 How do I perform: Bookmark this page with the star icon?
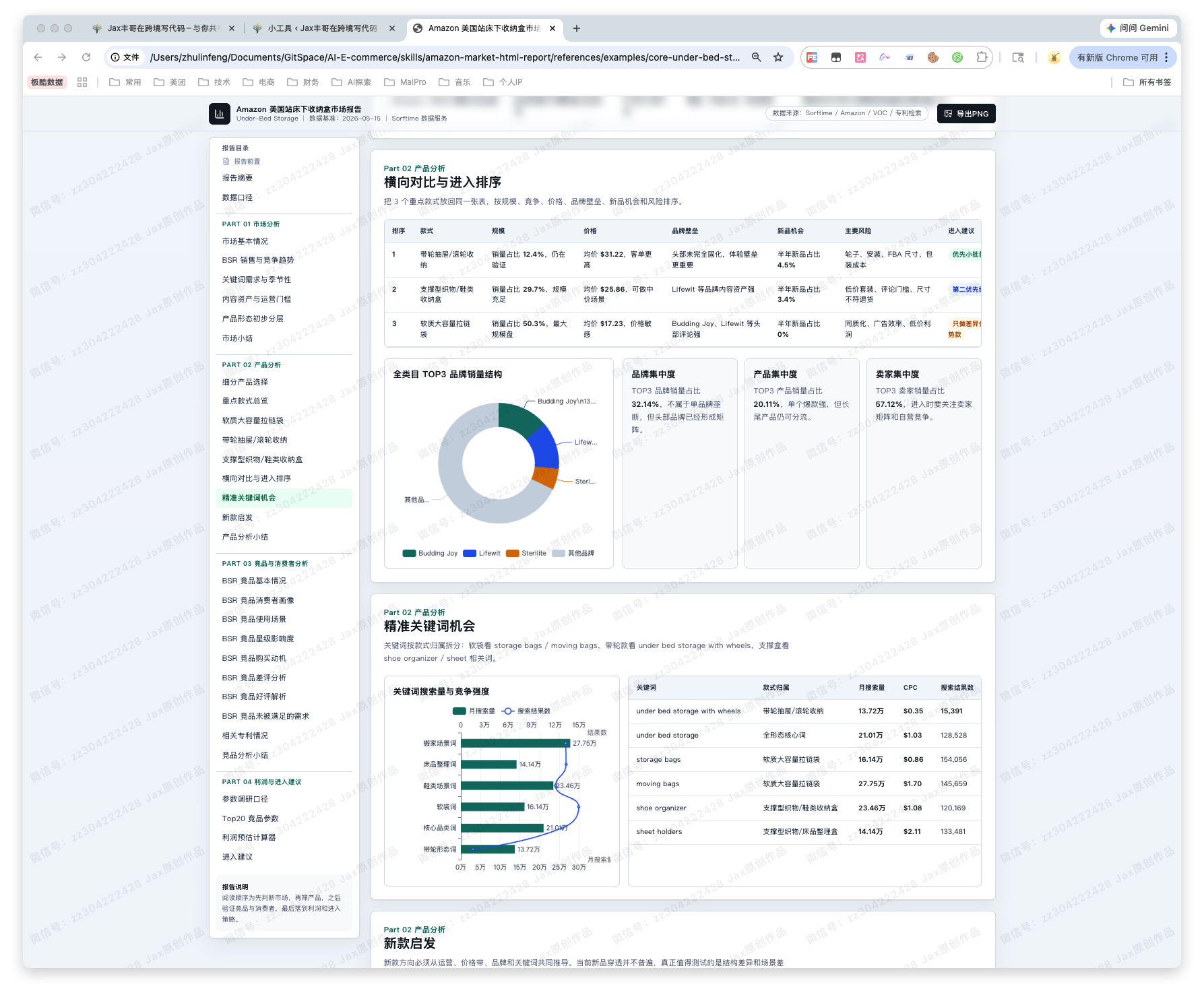click(778, 57)
